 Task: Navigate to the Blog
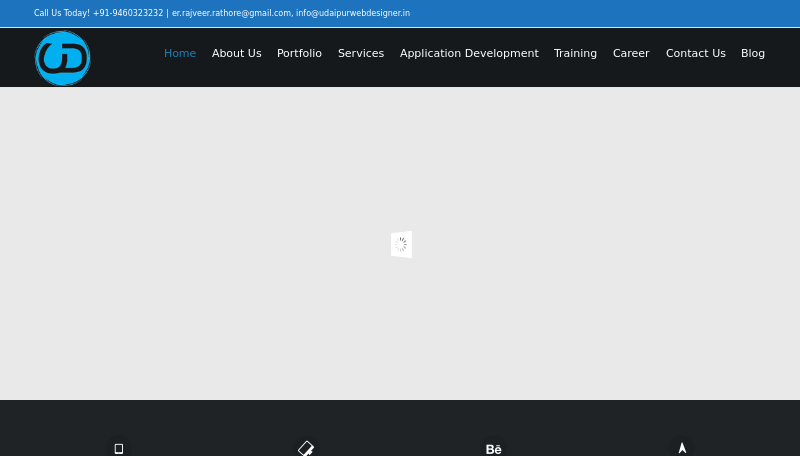pos(753,53)
